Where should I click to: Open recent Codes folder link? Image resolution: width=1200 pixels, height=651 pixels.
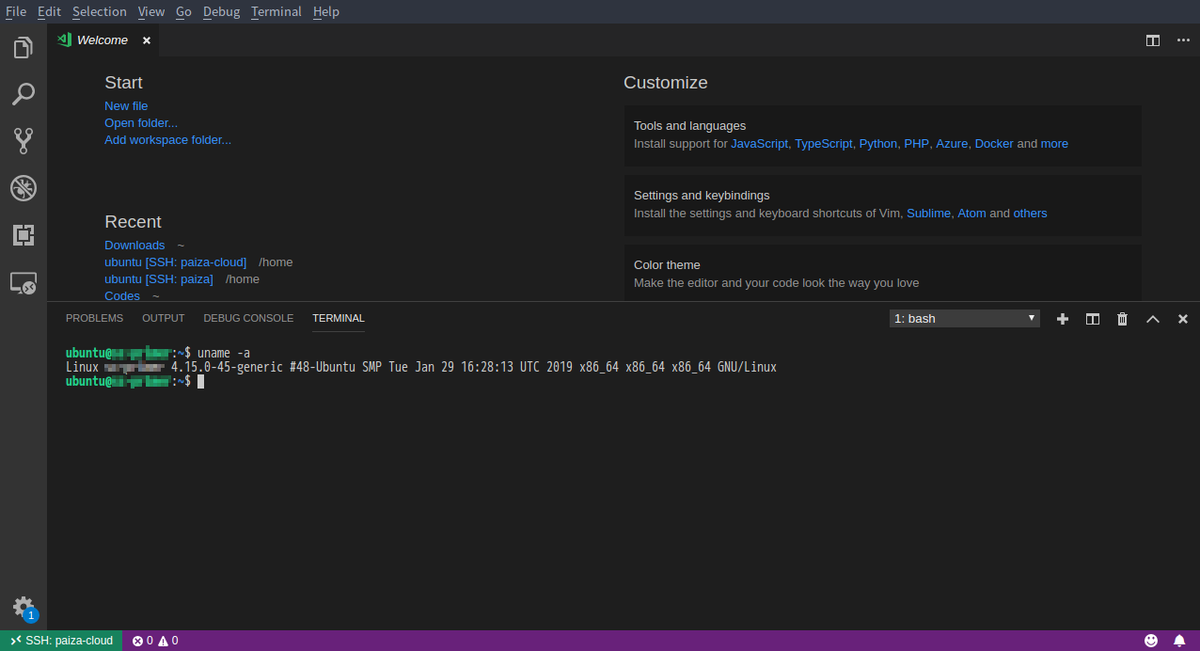tap(122, 296)
